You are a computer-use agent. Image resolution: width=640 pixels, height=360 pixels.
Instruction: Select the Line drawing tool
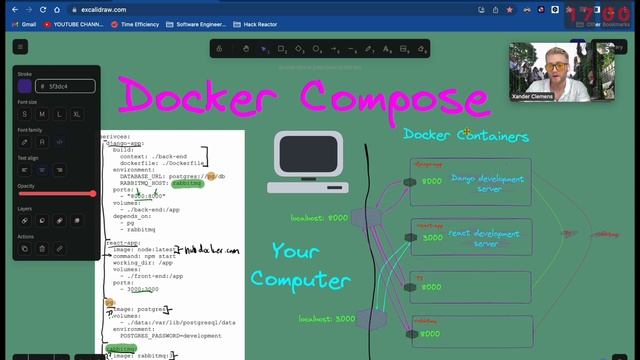351,49
